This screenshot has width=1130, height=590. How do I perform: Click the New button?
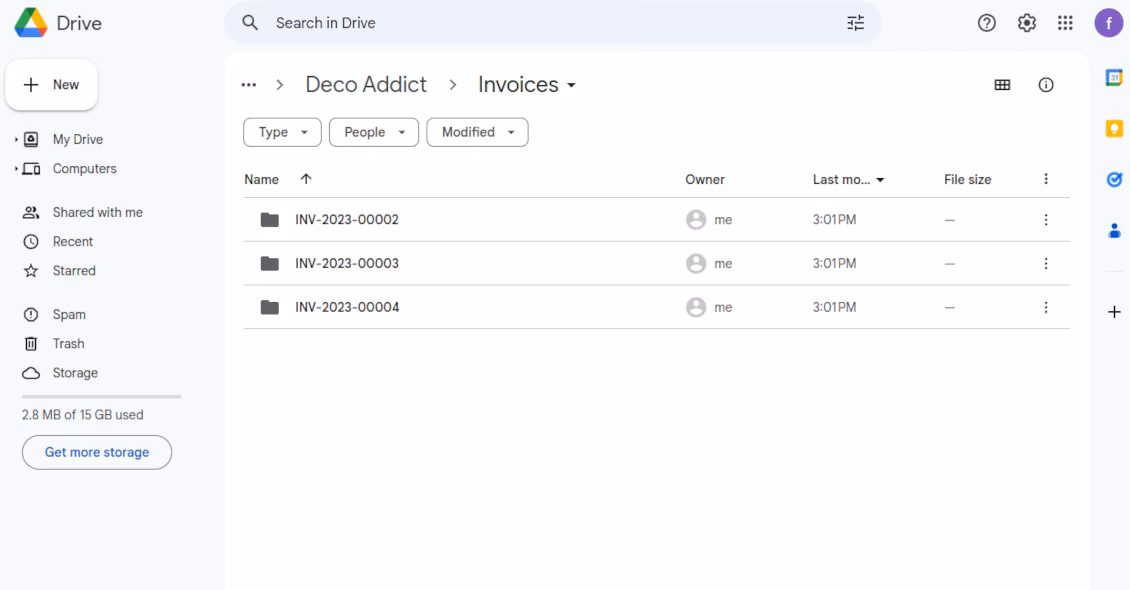(x=51, y=85)
